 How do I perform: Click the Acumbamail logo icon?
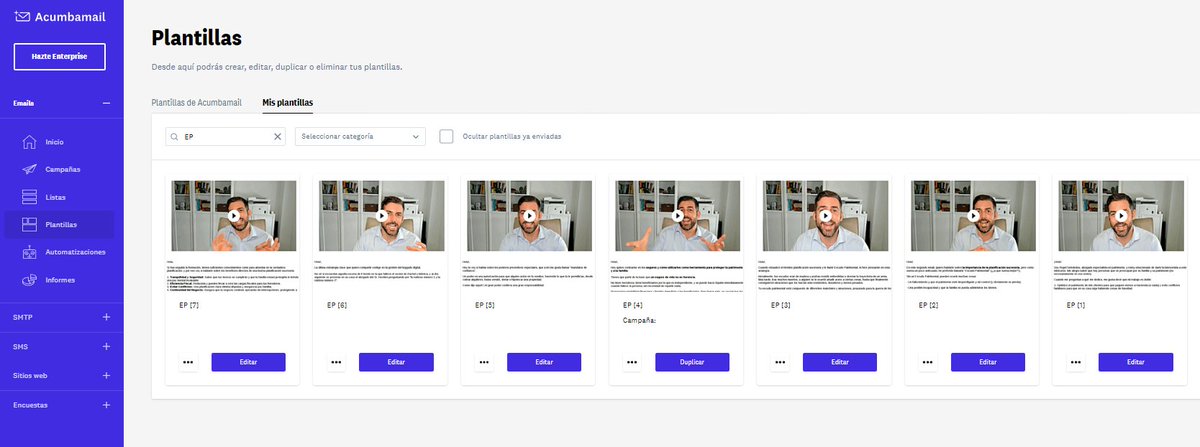(22, 16)
